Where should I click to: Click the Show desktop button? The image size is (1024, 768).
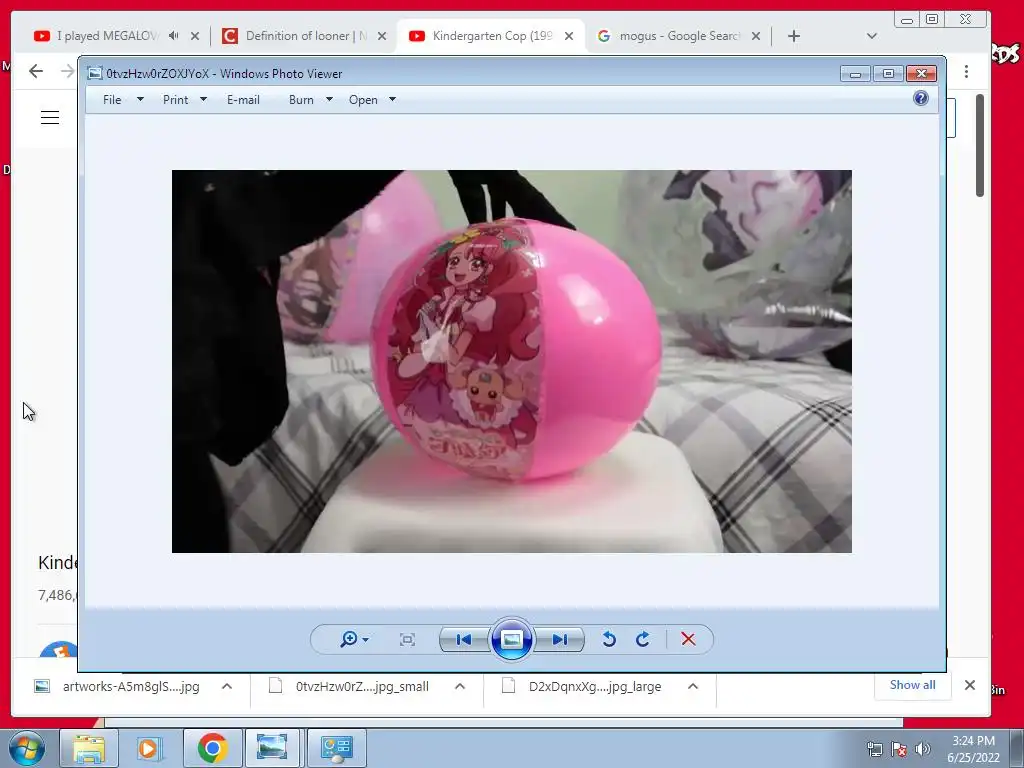(1016, 749)
